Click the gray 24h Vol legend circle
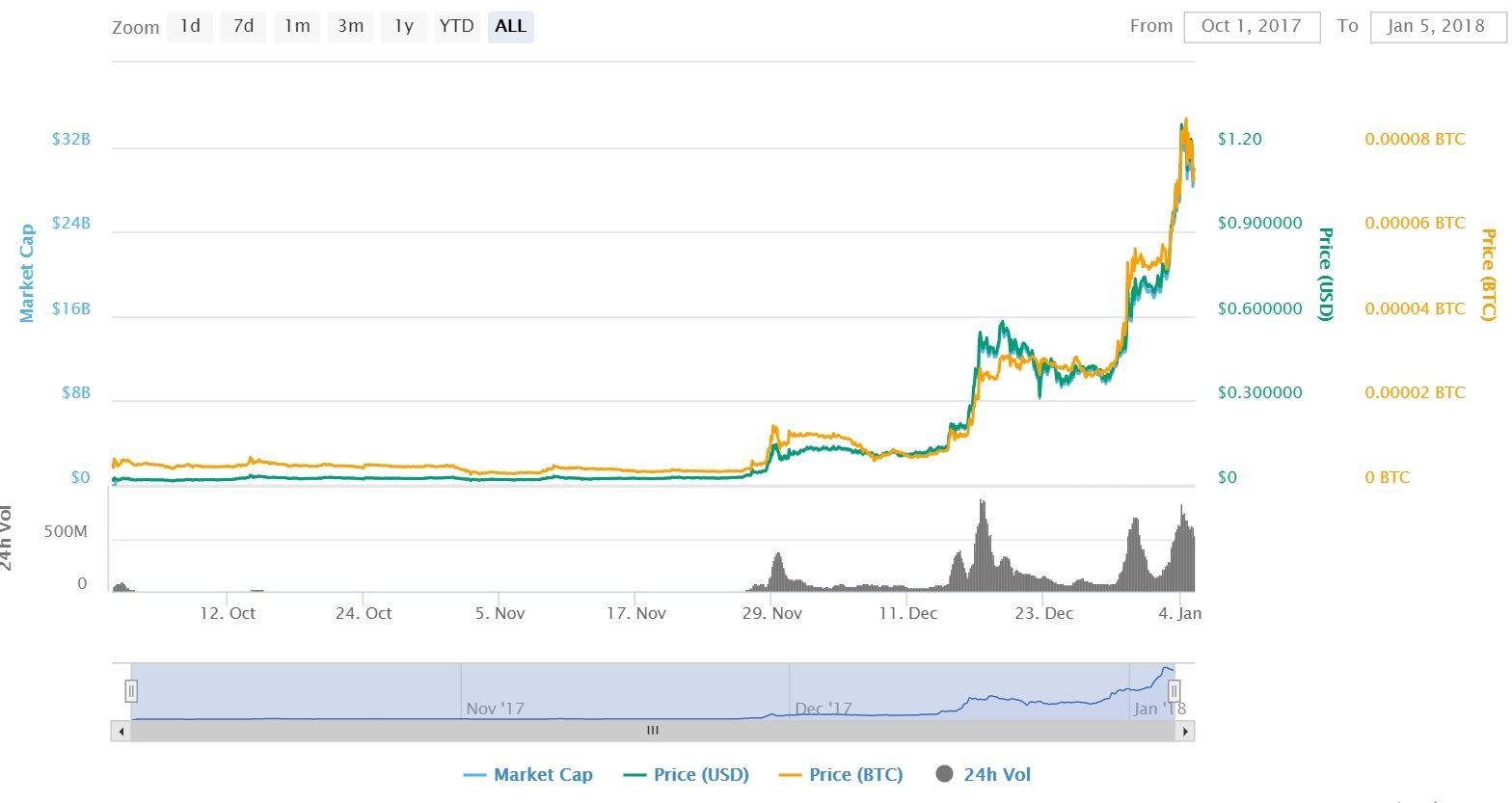 coord(944,774)
